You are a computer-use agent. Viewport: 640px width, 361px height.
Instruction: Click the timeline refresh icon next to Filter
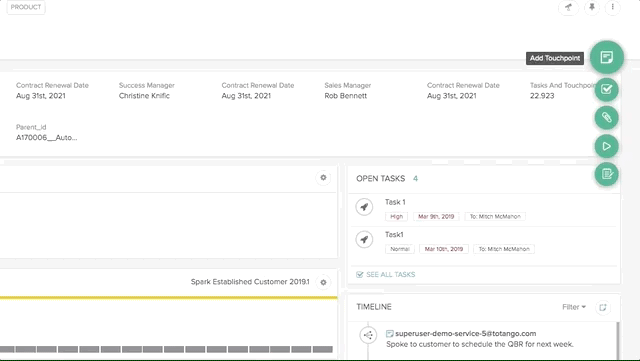tap(603, 307)
